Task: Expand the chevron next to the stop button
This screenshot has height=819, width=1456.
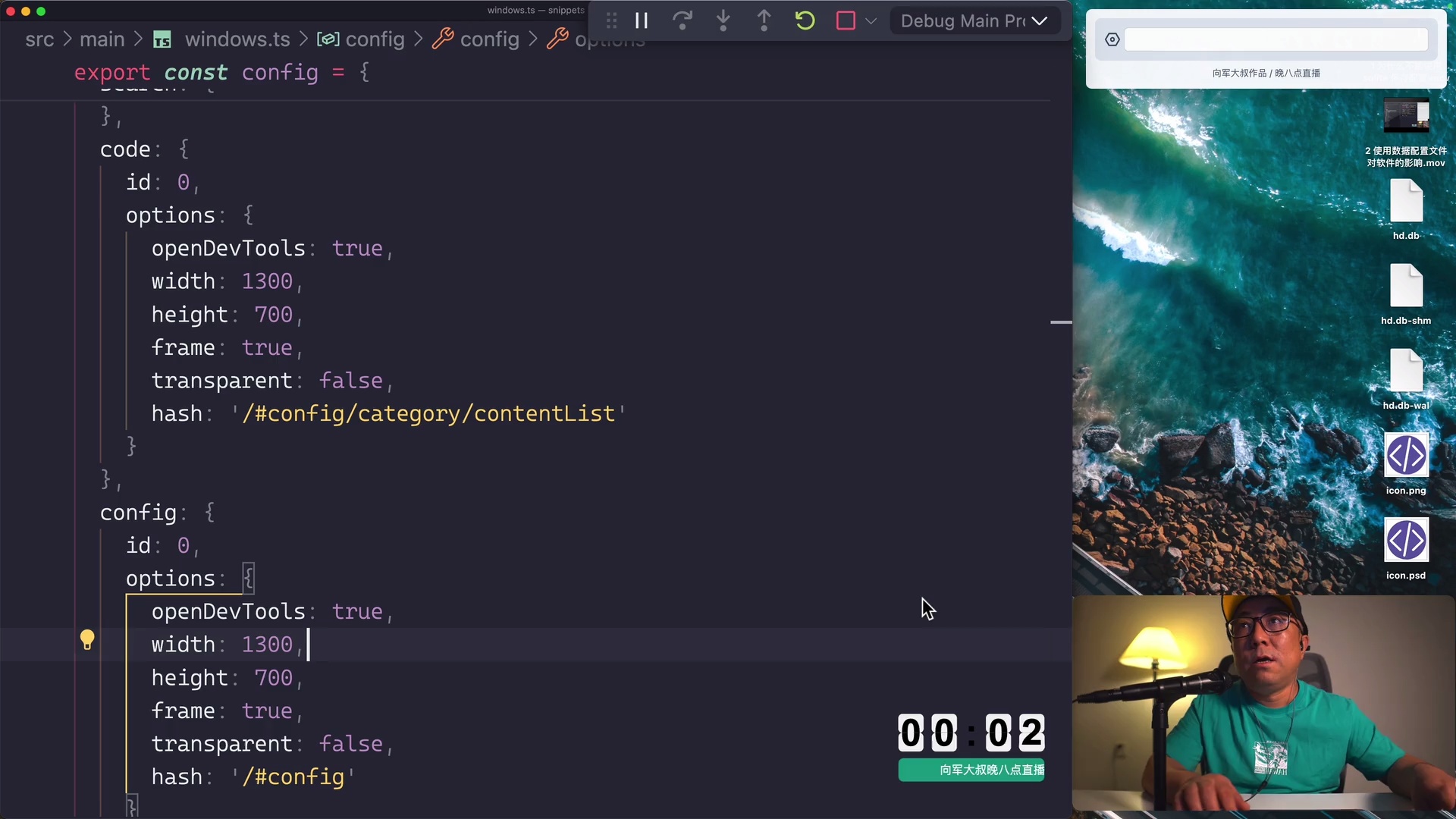Action: [x=871, y=20]
